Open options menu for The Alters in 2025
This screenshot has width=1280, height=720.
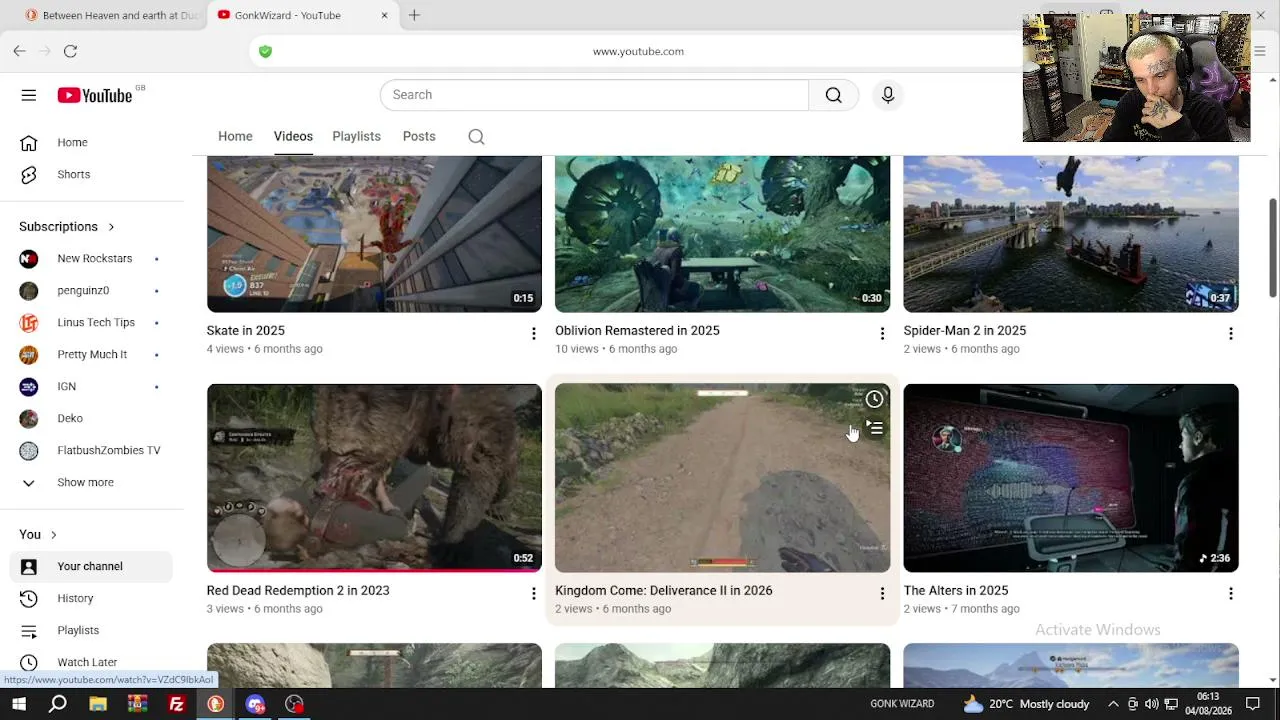pos(1230,594)
